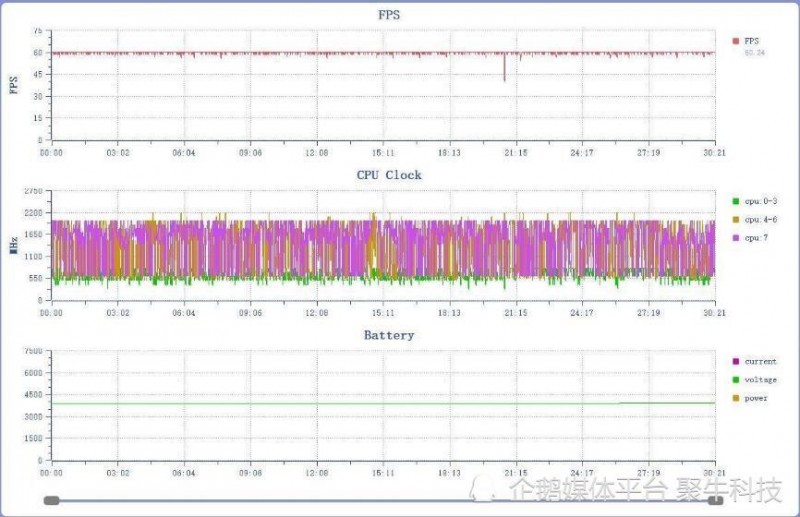Click the middle of the time range slider track

(x=384, y=500)
